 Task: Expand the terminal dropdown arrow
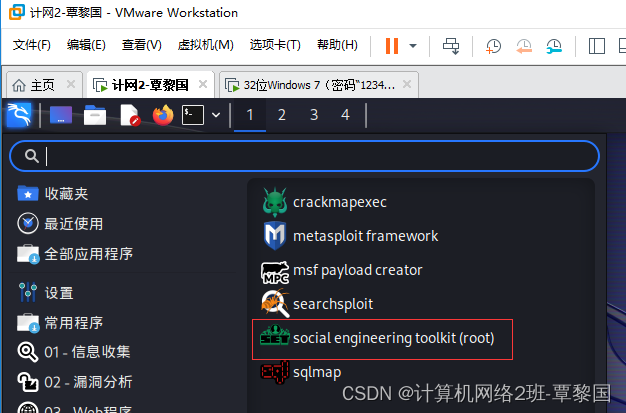coord(216,115)
